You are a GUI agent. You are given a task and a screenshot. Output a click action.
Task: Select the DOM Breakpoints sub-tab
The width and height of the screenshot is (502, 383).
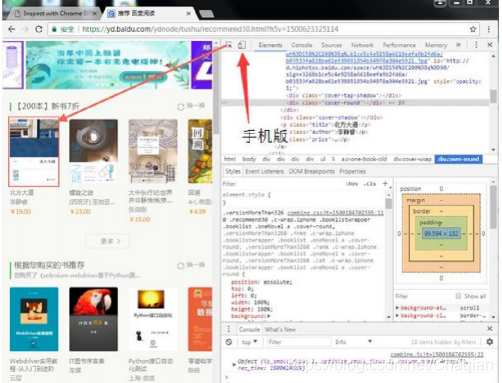311,171
